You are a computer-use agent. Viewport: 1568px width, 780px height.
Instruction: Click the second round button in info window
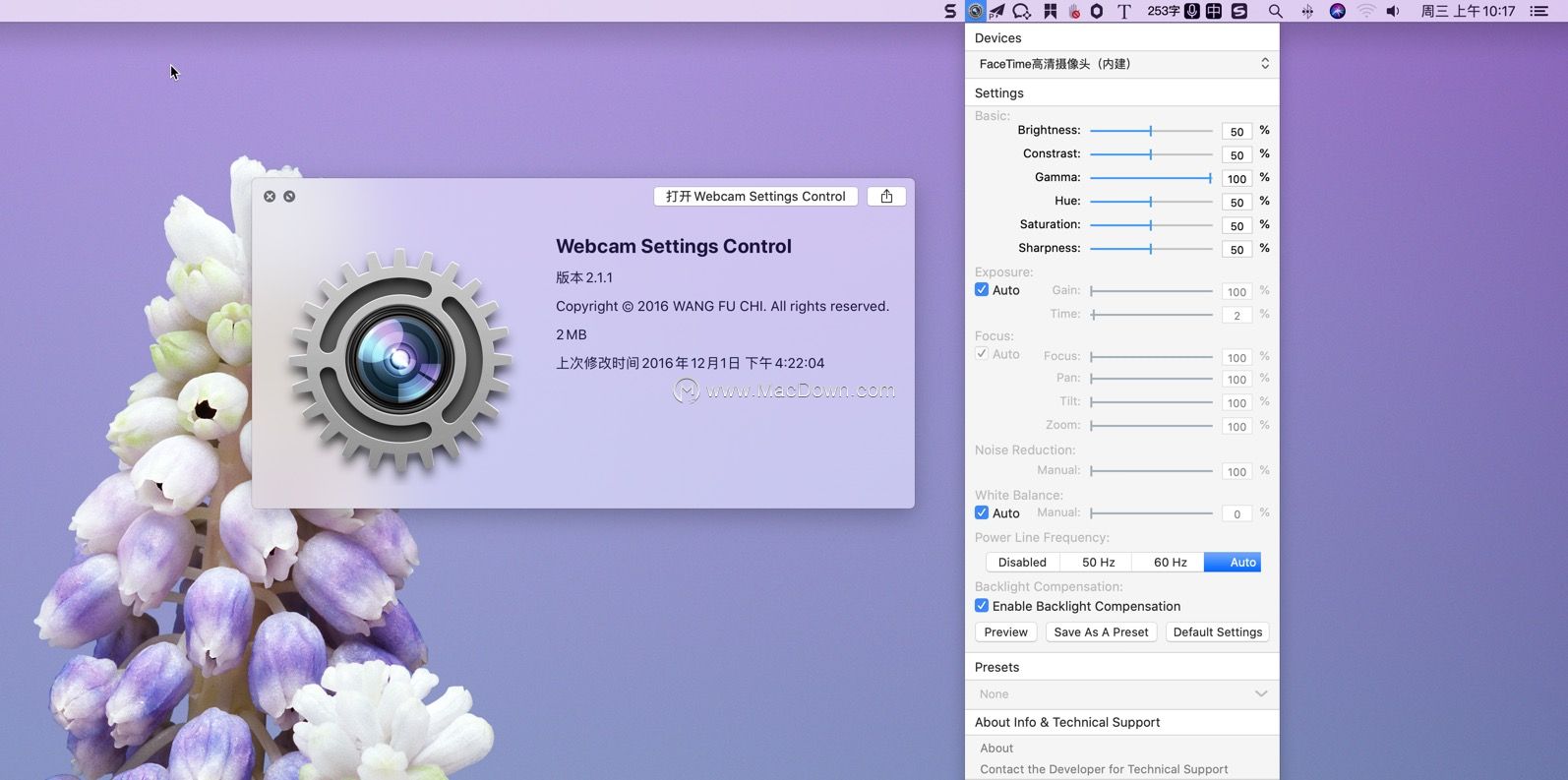pos(289,197)
